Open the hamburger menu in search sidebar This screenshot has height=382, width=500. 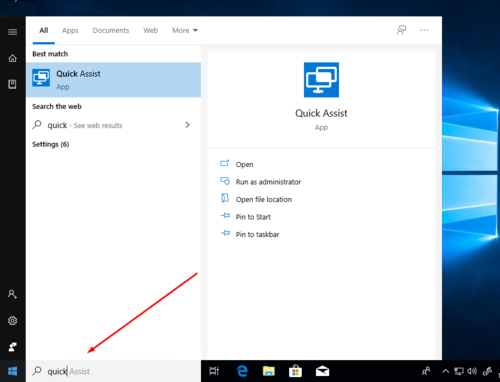pyautogui.click(x=12, y=32)
